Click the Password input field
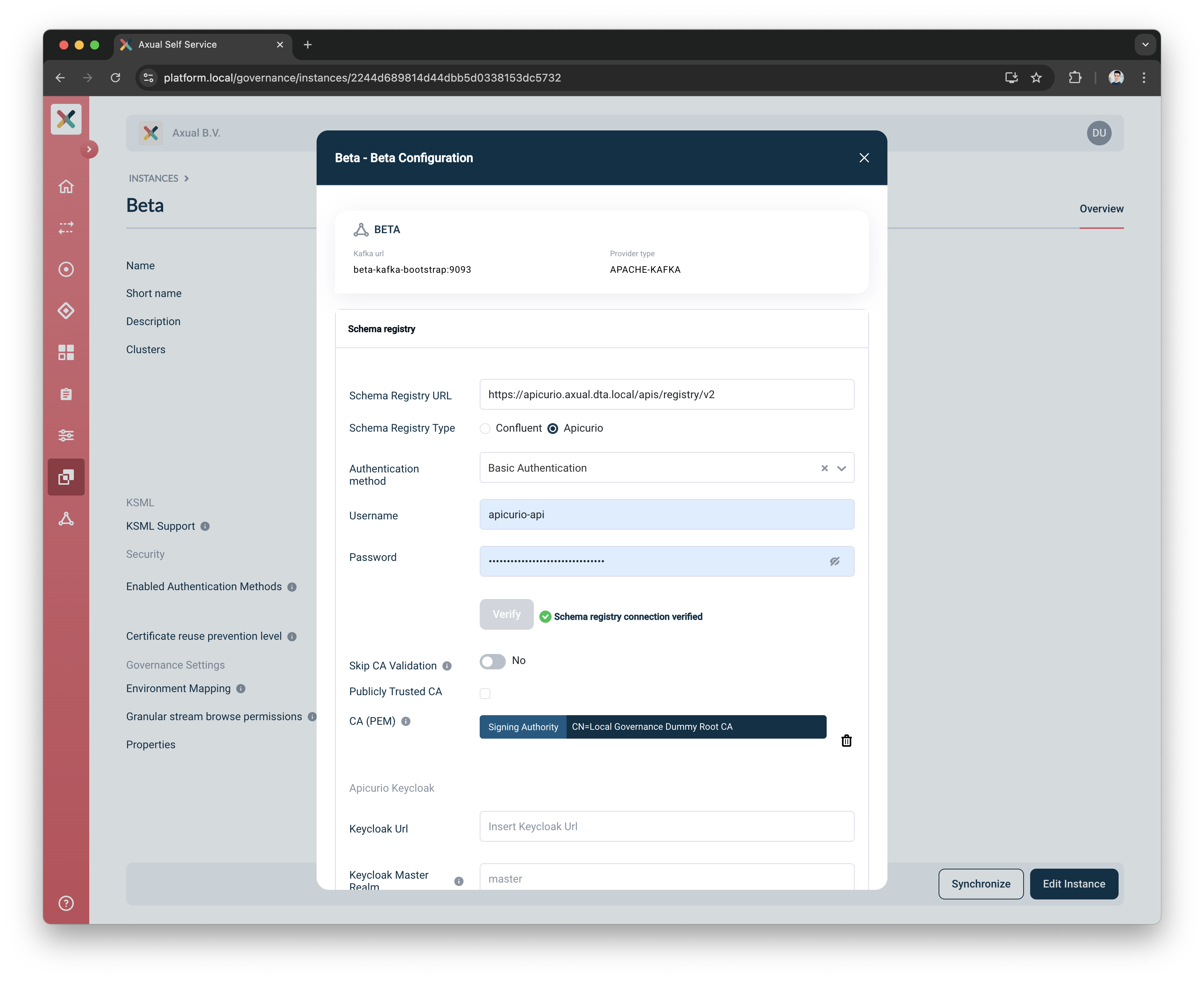Viewport: 1204px width, 981px height. (667, 561)
